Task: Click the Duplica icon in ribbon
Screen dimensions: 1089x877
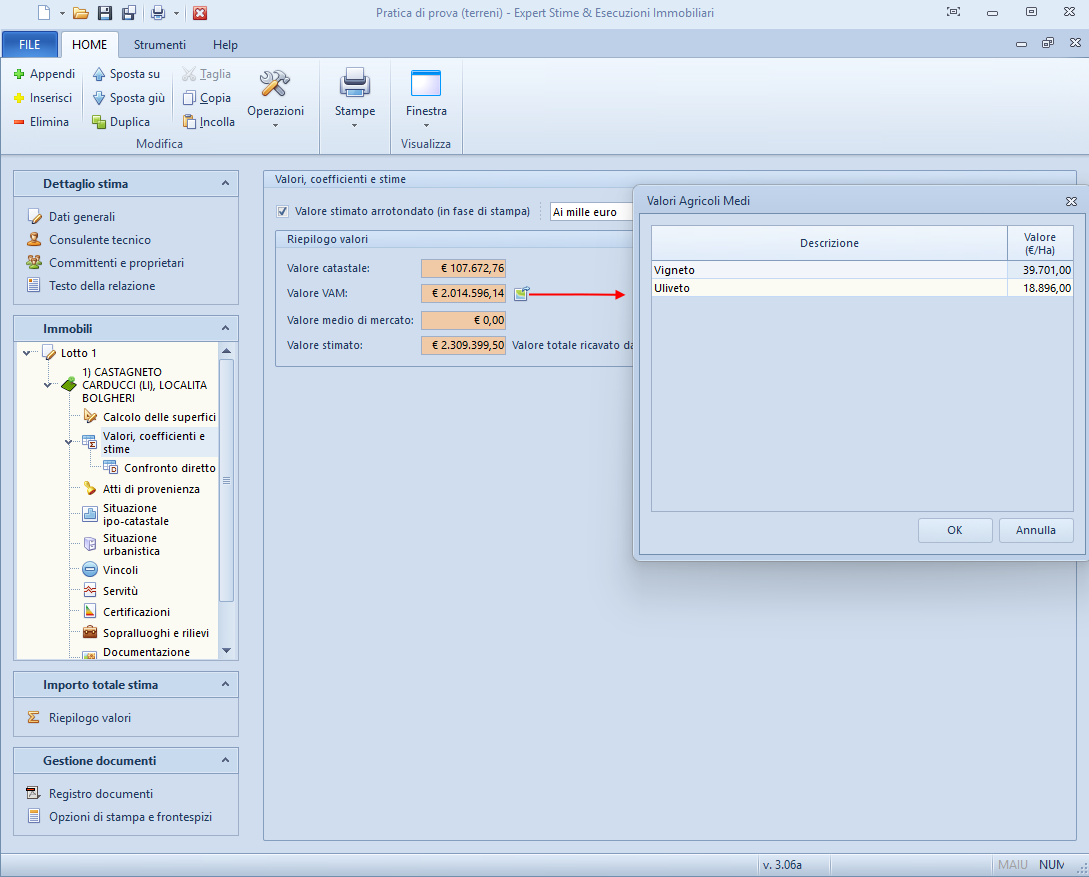Action: point(99,122)
